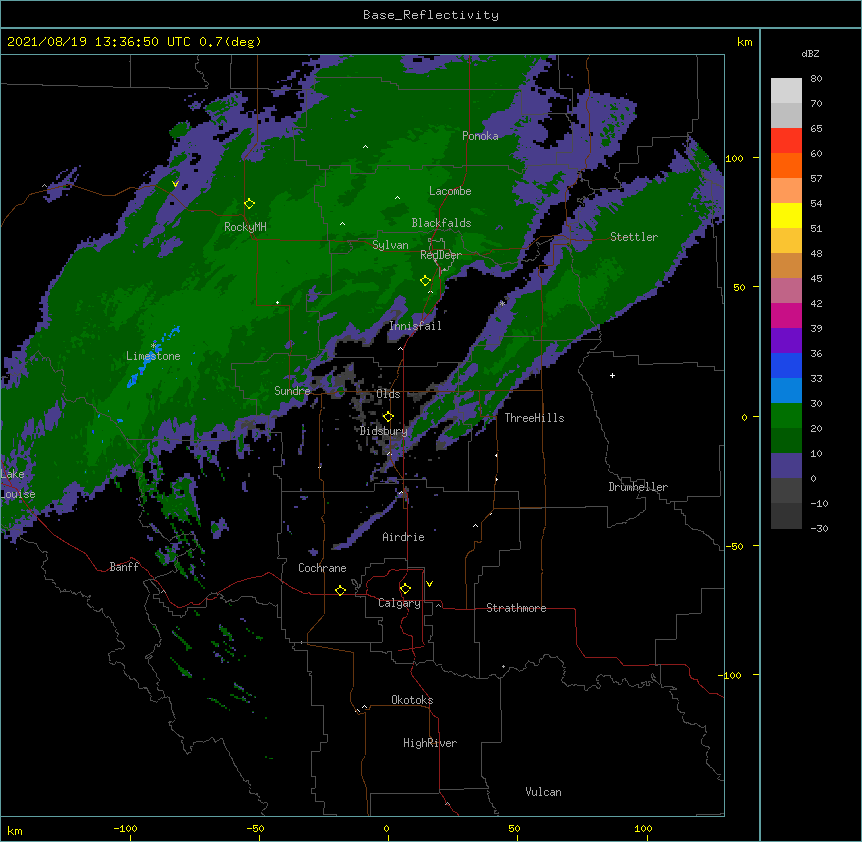This screenshot has width=862, height=842.
Task: Click the Okotoks city label
Action: 412,700
